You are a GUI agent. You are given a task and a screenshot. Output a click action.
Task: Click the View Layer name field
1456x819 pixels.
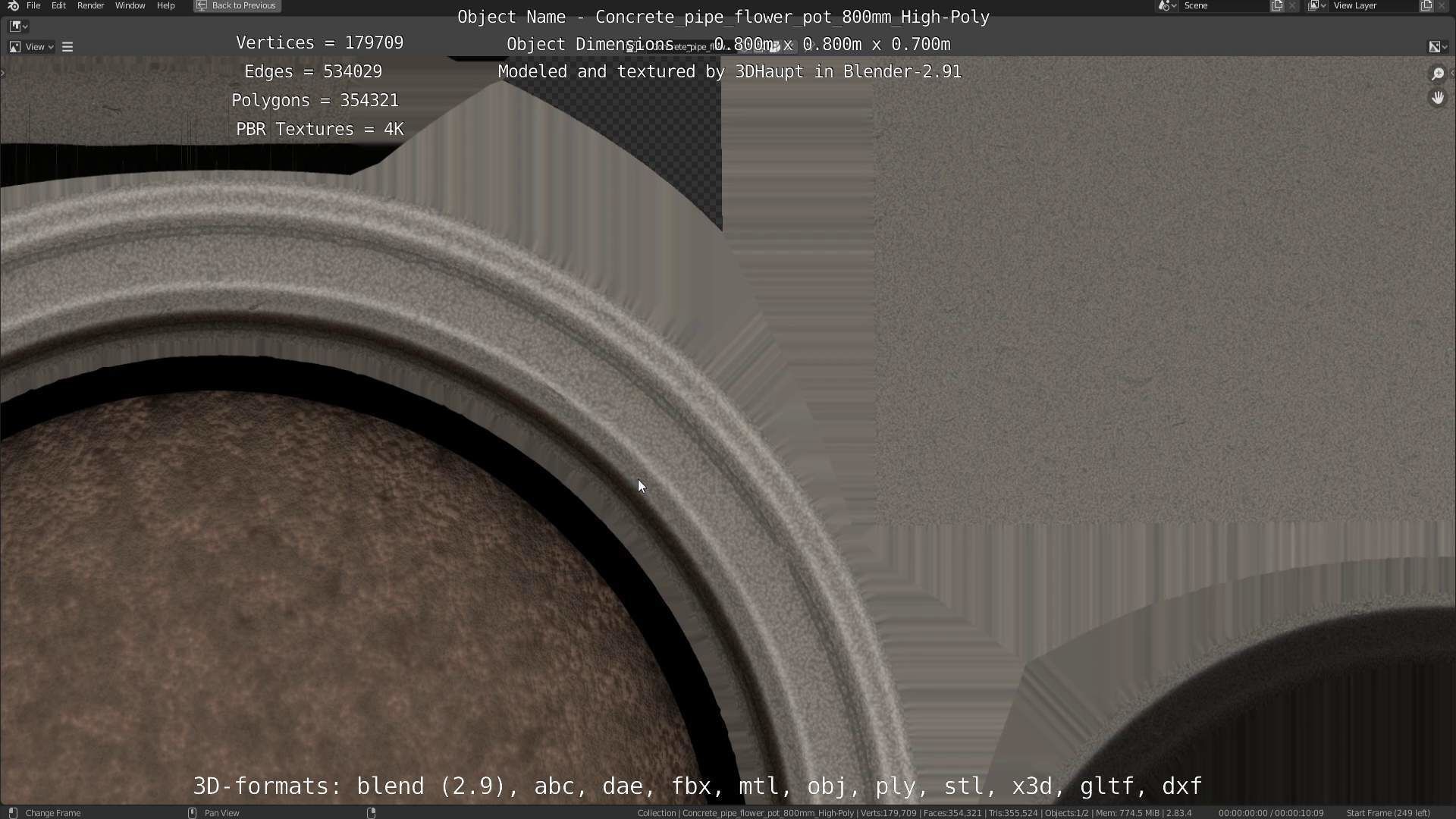tap(1373, 6)
